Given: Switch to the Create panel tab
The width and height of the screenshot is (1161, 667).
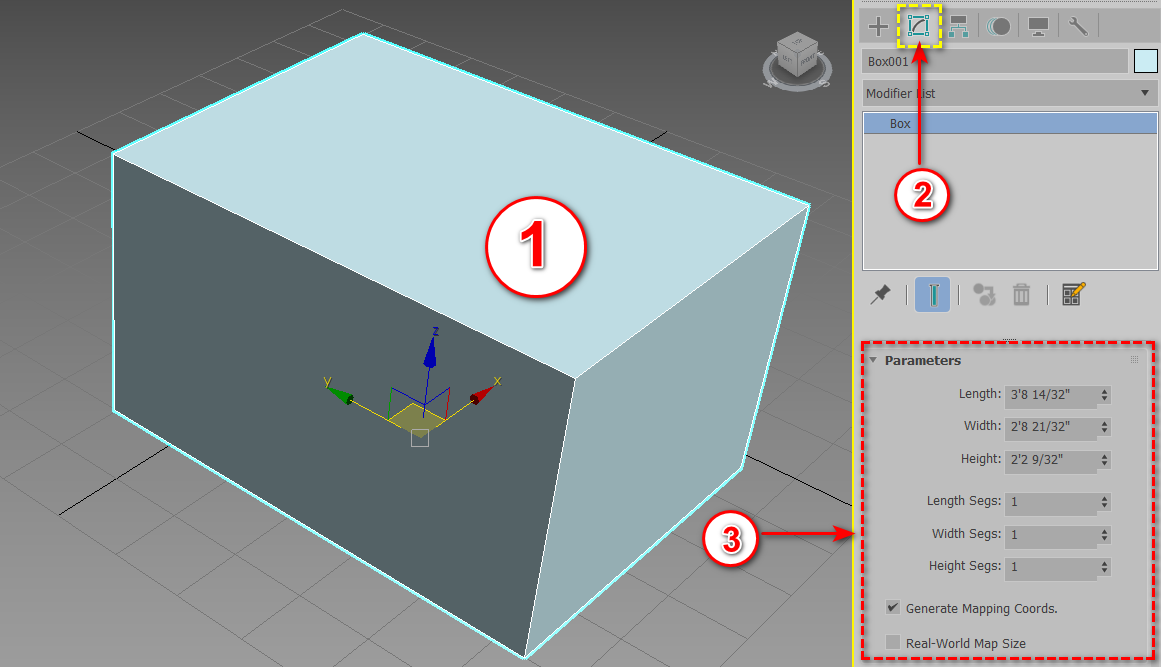Looking at the screenshot, I should click(x=877, y=26).
